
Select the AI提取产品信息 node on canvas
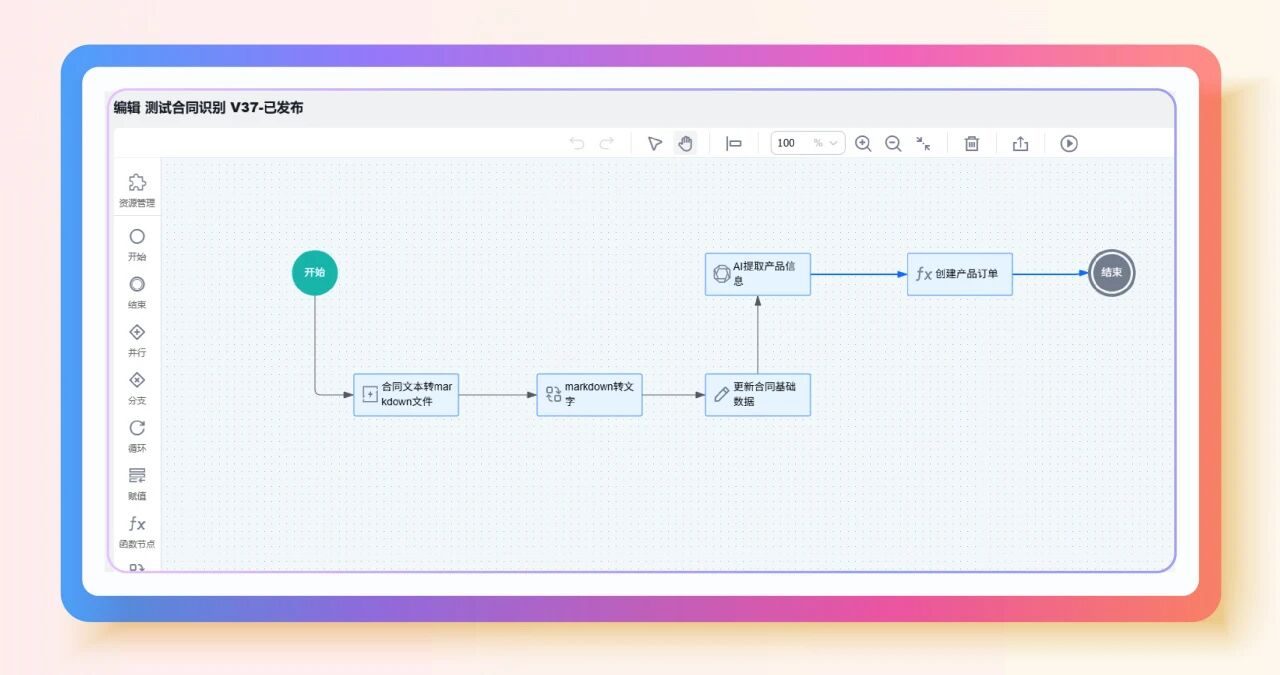coord(757,274)
